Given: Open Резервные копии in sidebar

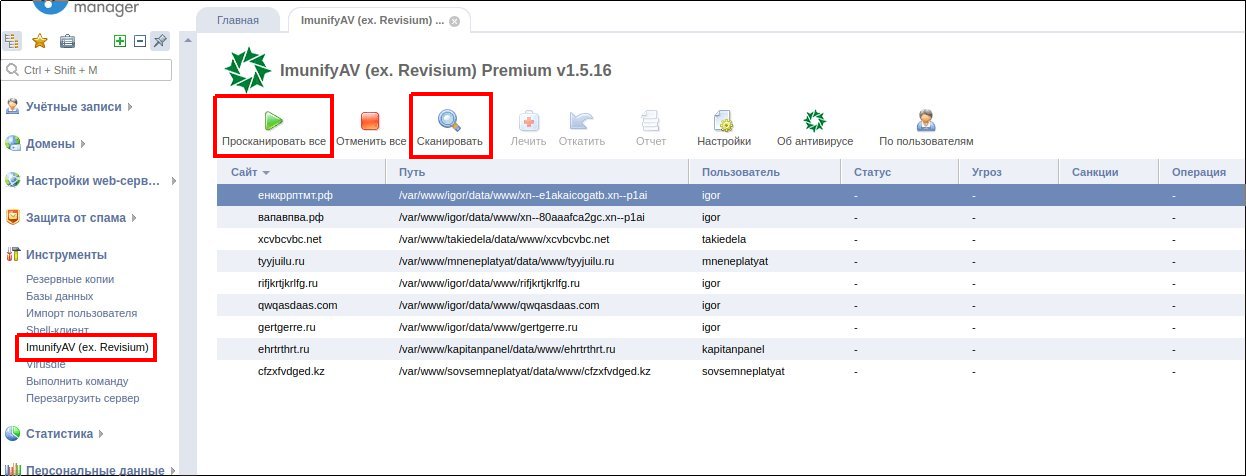Looking at the screenshot, I should click(x=70, y=280).
